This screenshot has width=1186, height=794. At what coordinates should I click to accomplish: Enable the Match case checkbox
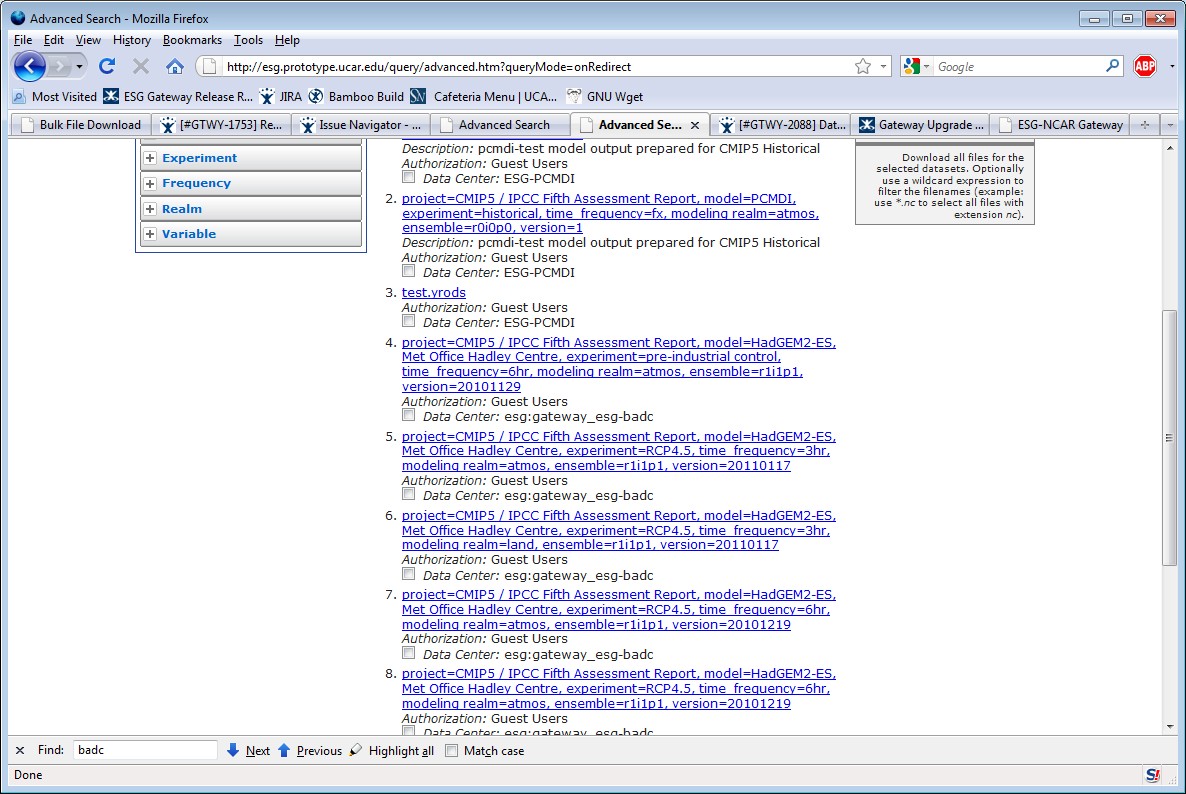tap(452, 751)
